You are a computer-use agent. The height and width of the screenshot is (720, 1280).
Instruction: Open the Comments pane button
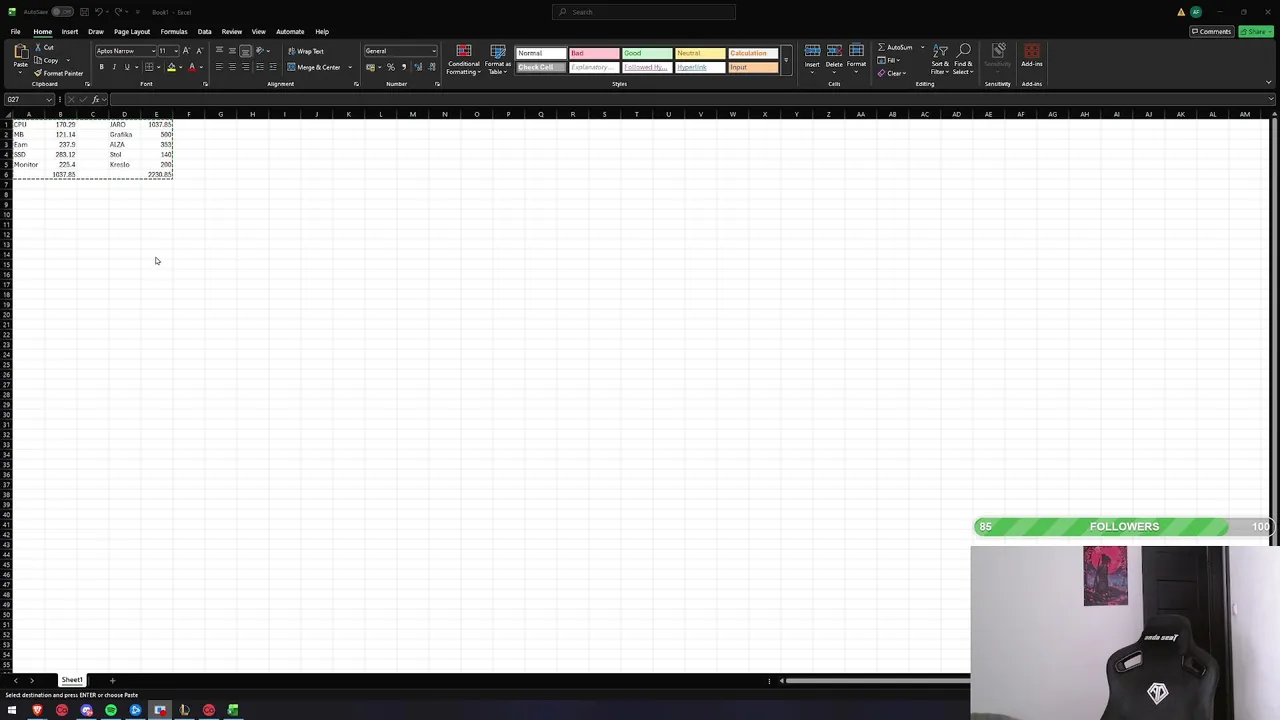point(1211,31)
